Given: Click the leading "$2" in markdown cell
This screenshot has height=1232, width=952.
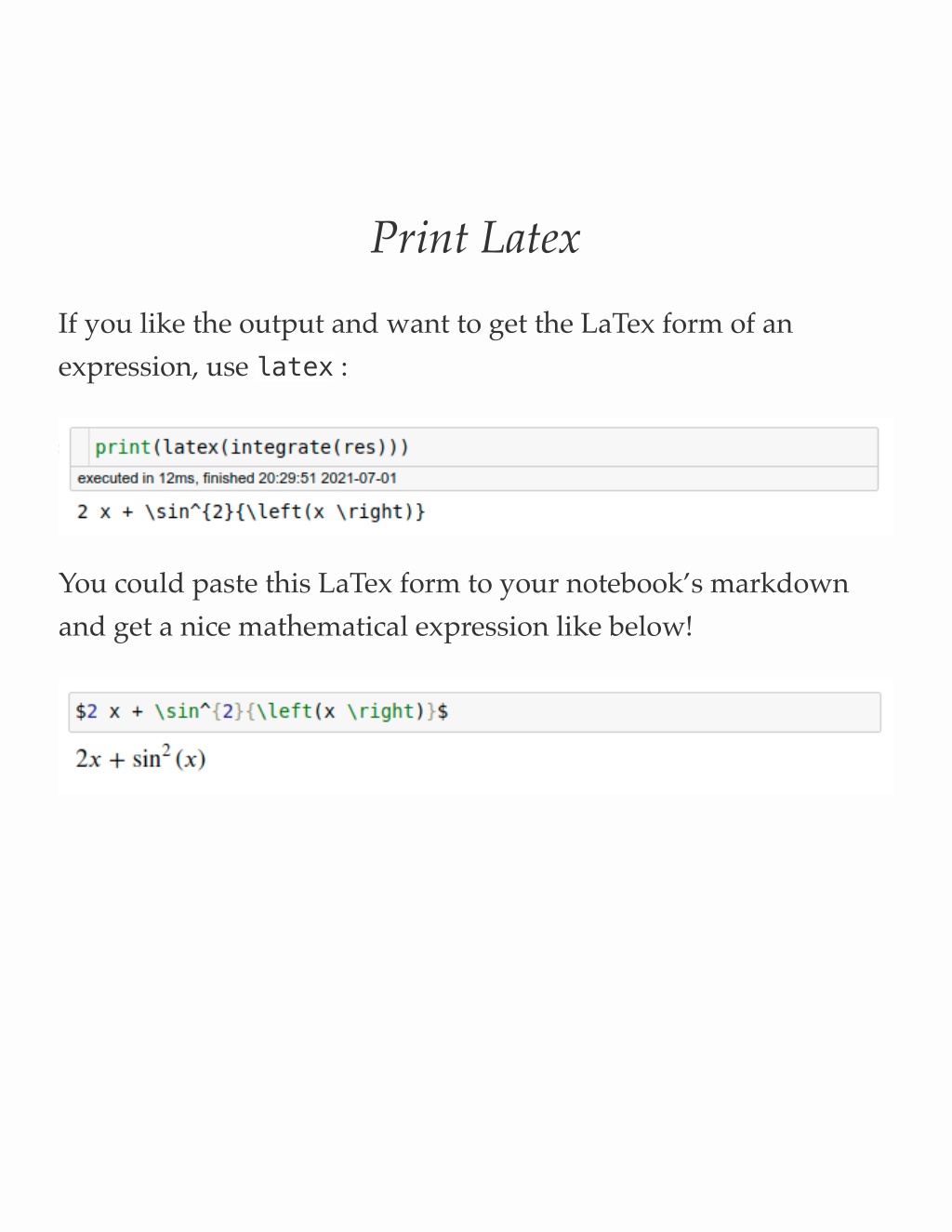Looking at the screenshot, I should pyautogui.click(x=86, y=711).
